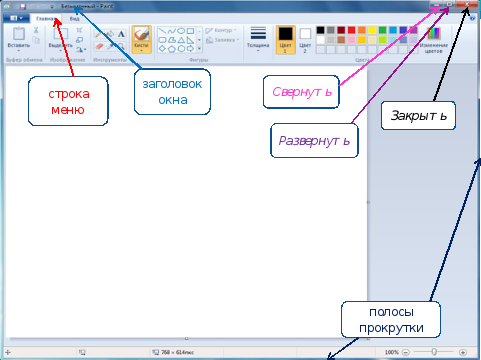Select the Eraser tool
The width and height of the screenshot is (481, 360).
click(99, 46)
